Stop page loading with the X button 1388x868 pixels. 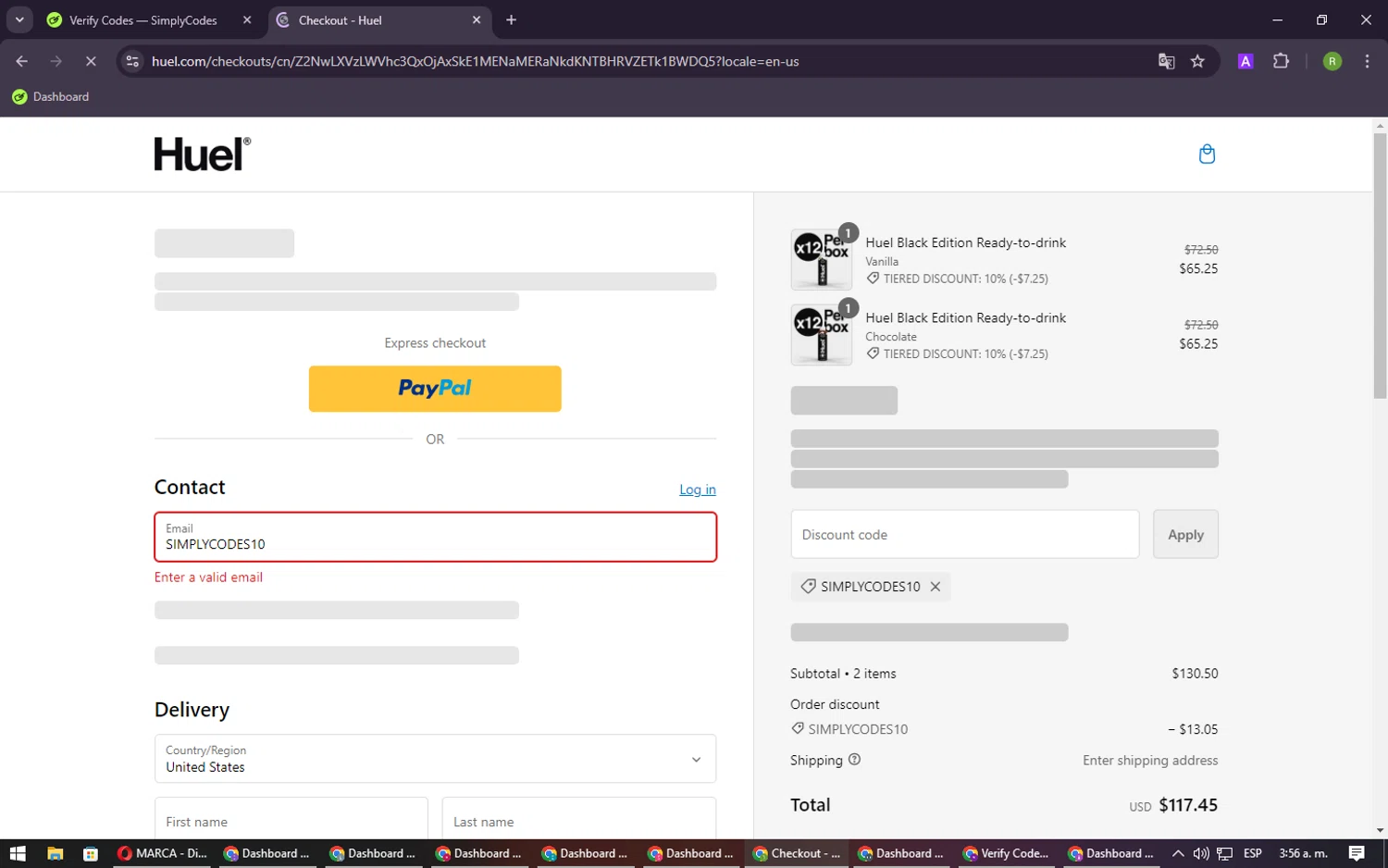pos(91,61)
